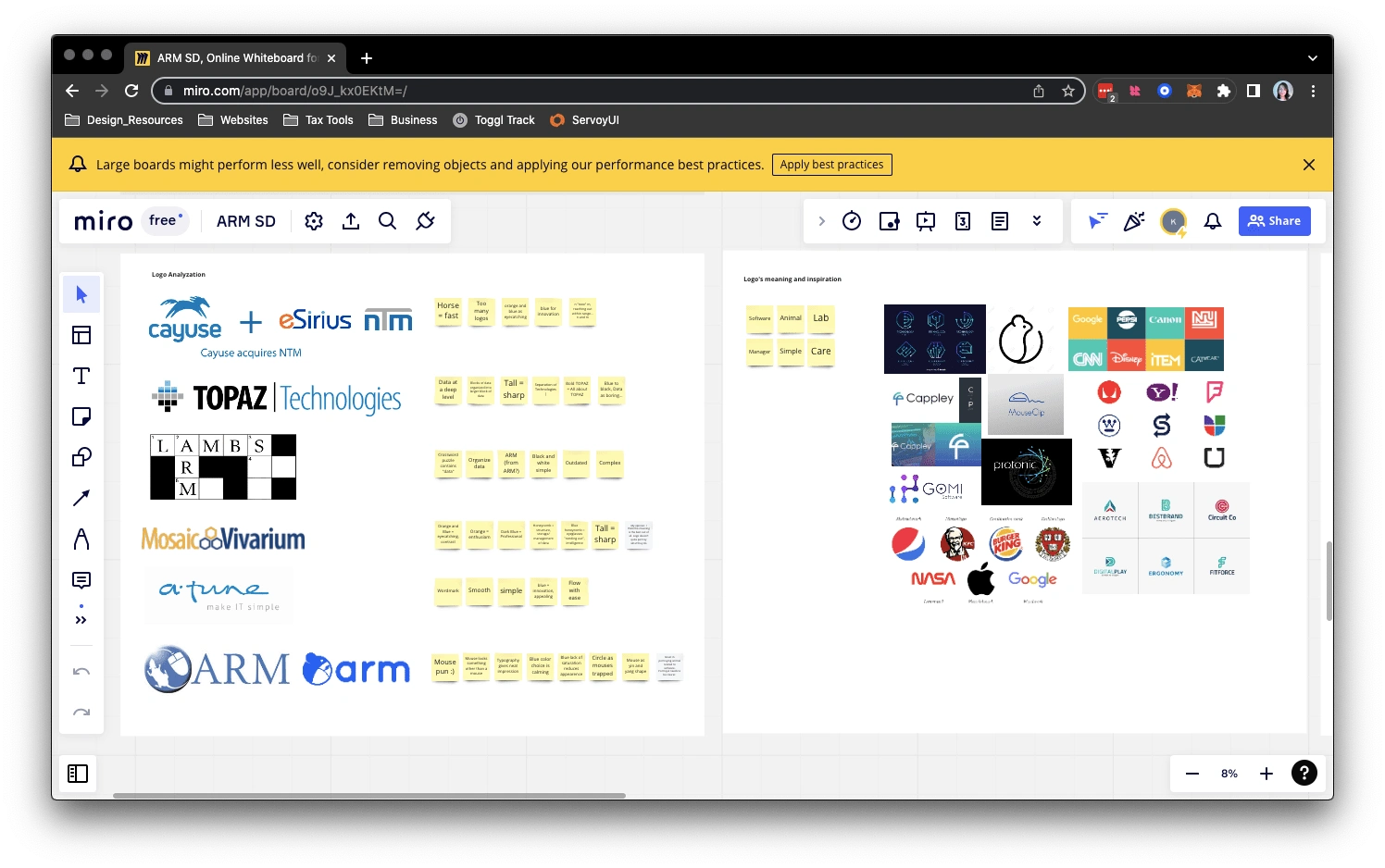The width and height of the screenshot is (1385, 868).
Task: Click Apply best practices button
Action: pos(831,165)
